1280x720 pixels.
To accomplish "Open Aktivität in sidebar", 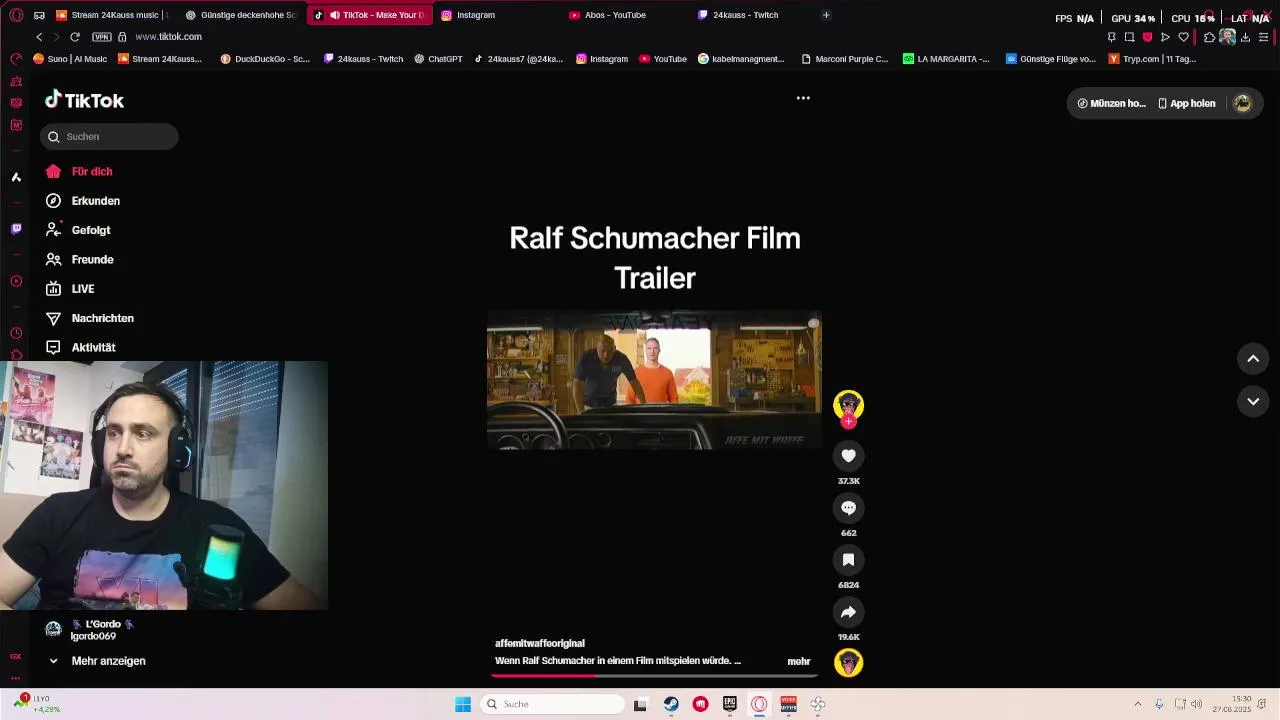I will 81,347.
